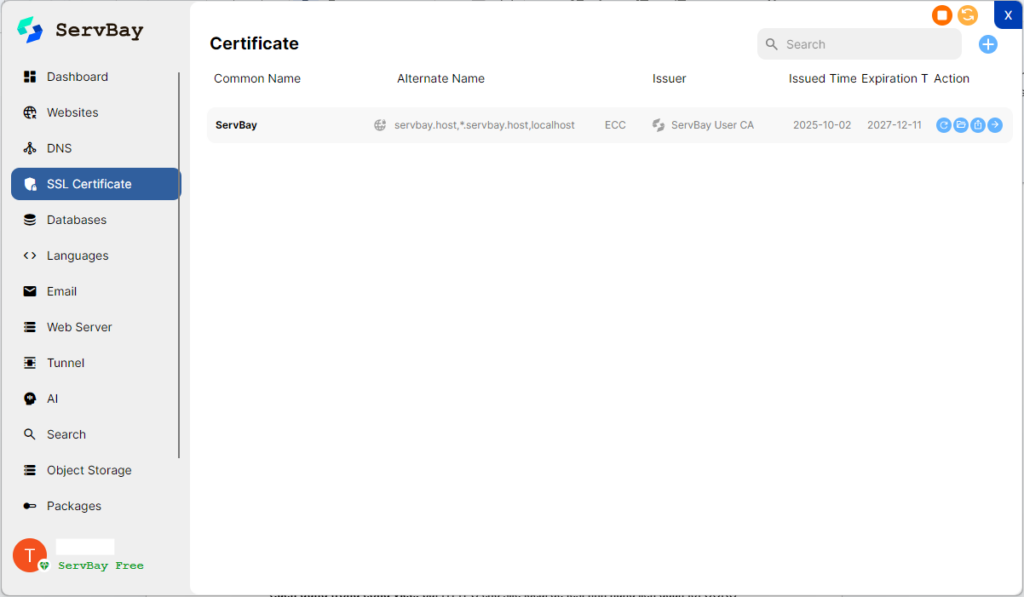Screen dimensions: 1024x597
Task: Click the export certificate icon in Action column
Action: pos(978,125)
